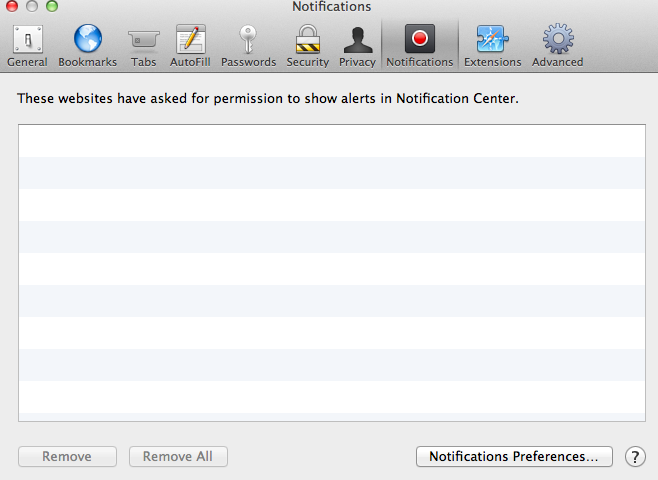Open the Tabs preferences pane

tap(144, 45)
